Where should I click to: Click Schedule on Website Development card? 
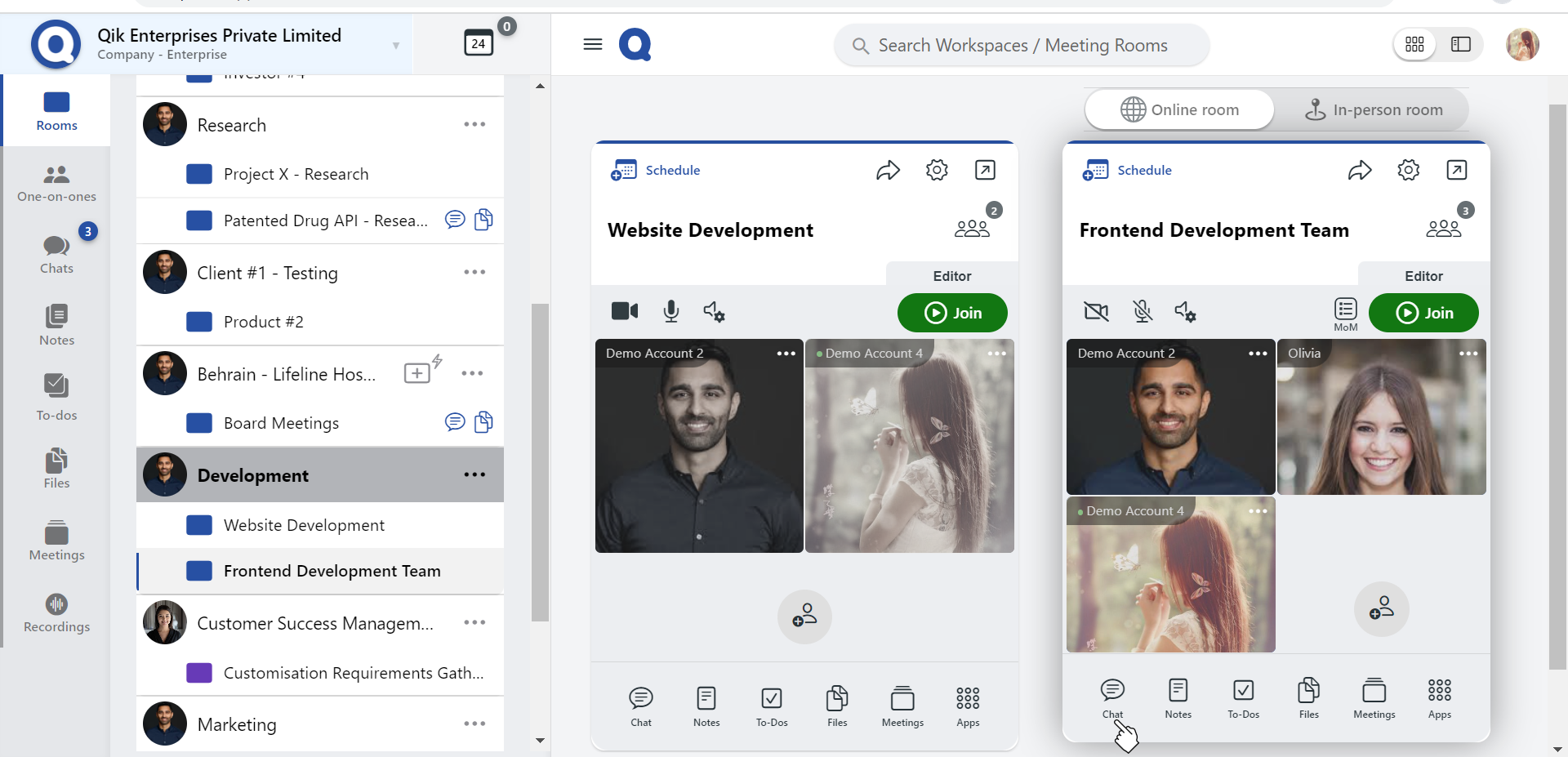point(657,170)
